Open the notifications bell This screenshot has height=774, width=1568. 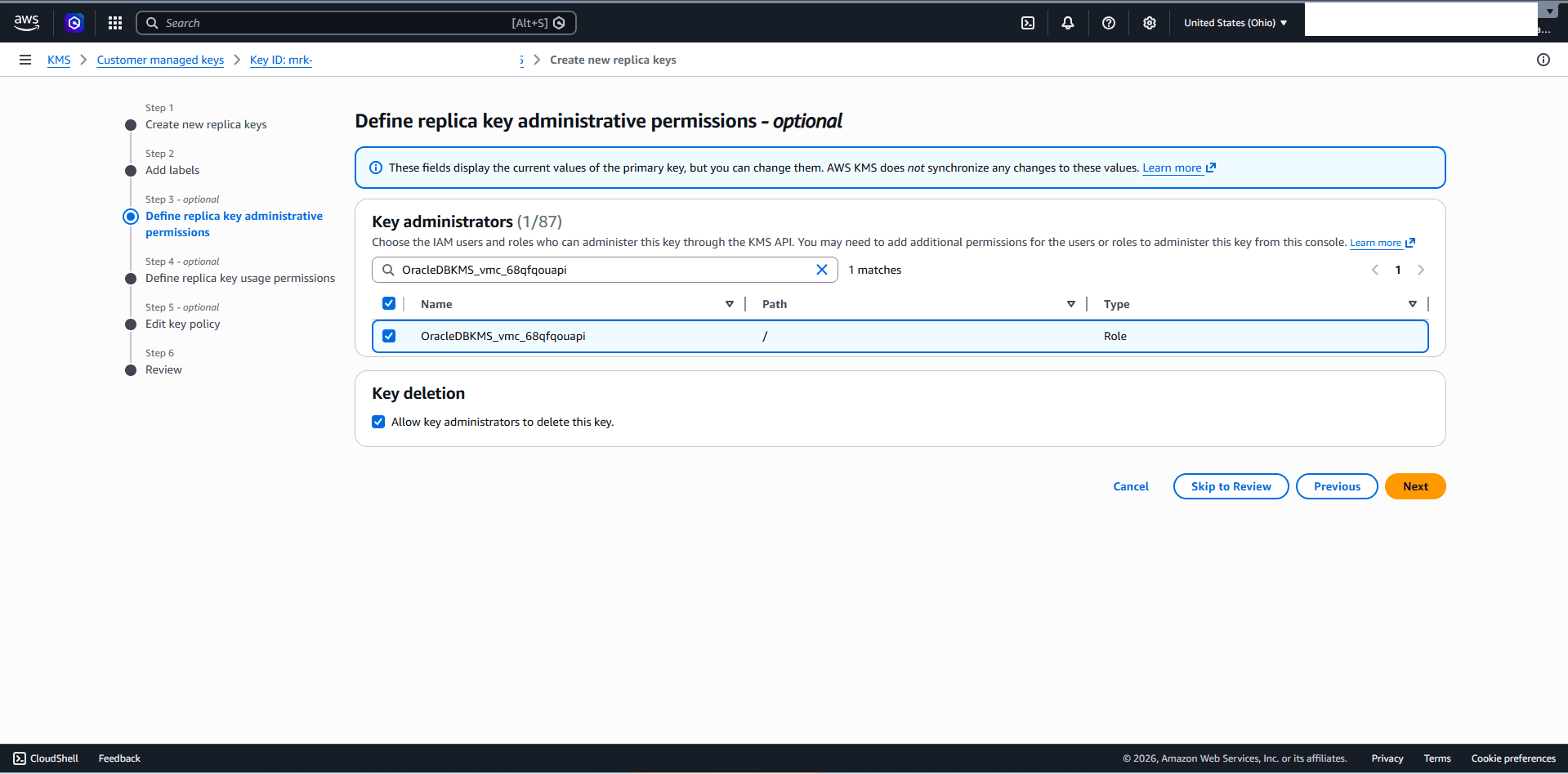click(x=1067, y=22)
